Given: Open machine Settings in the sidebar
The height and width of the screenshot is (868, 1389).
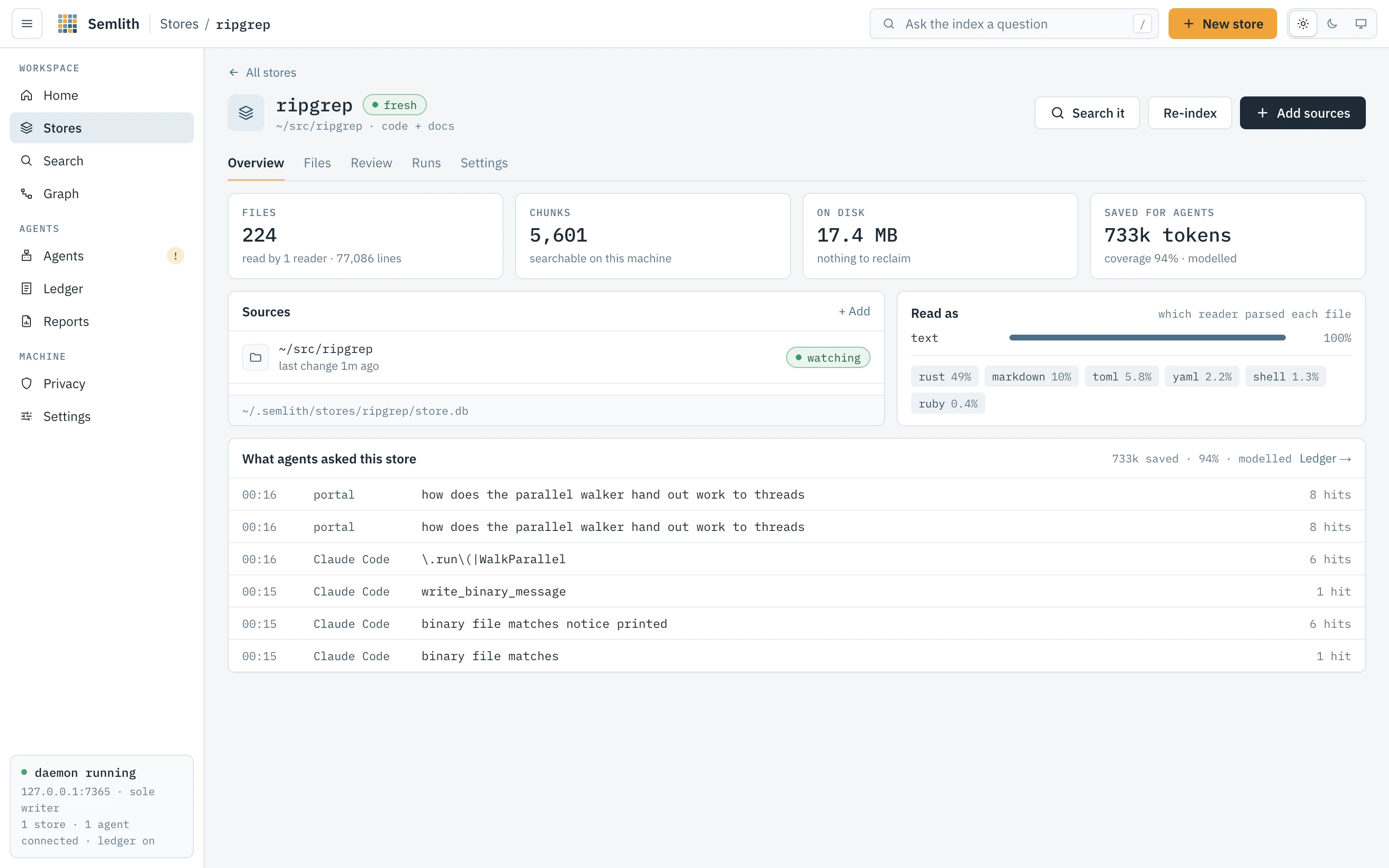Looking at the screenshot, I should coord(102,416).
